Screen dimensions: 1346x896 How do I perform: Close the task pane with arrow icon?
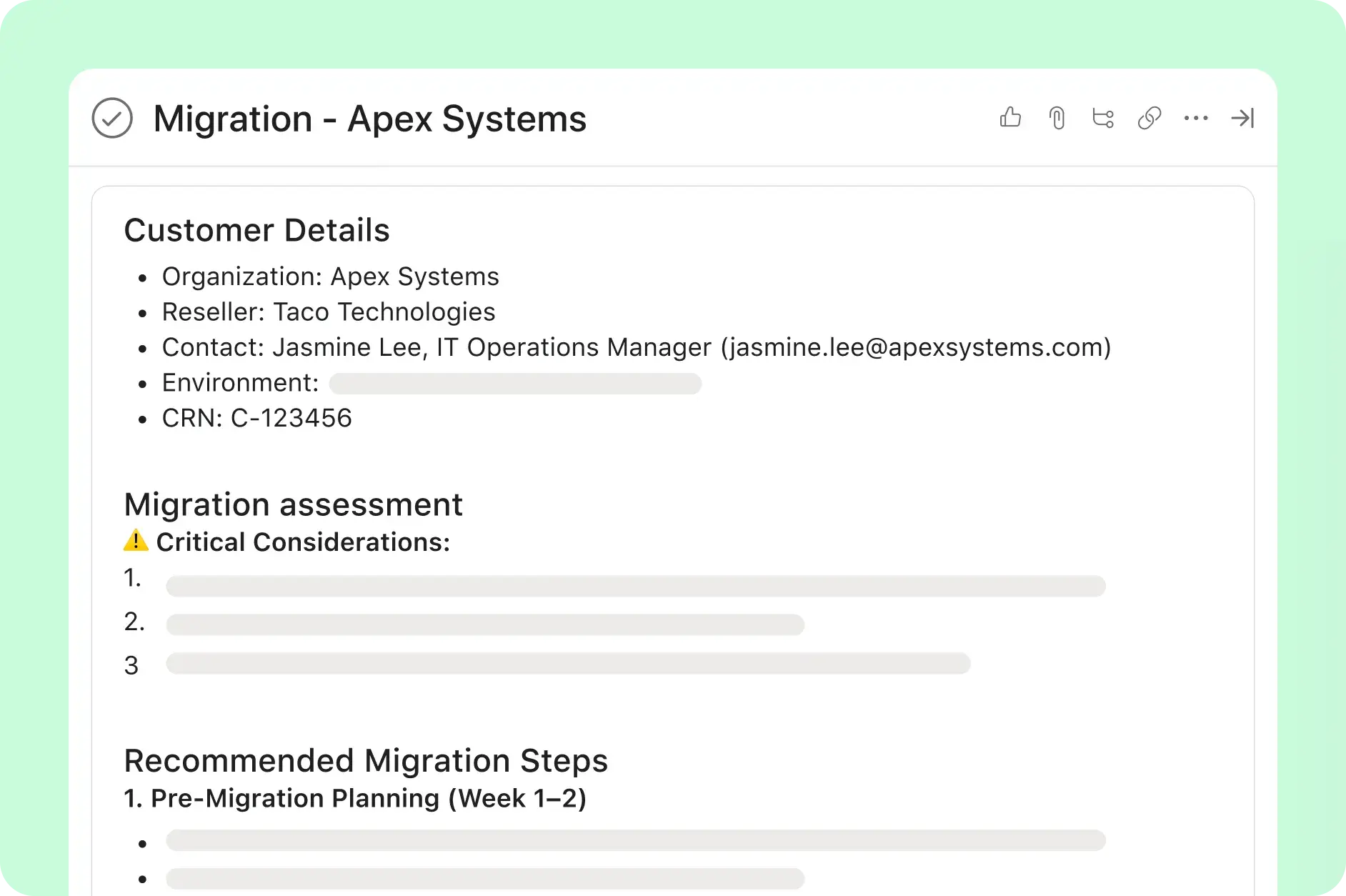click(1242, 118)
